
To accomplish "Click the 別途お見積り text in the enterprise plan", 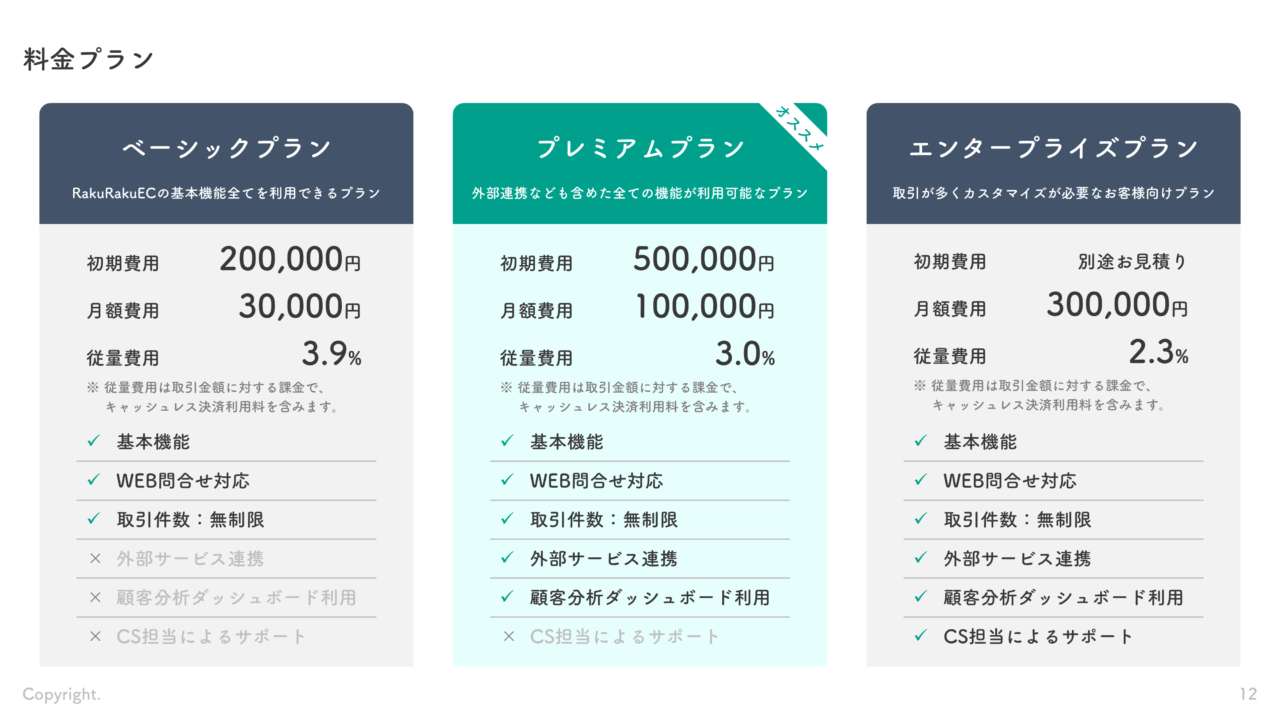I will 1132,262.
